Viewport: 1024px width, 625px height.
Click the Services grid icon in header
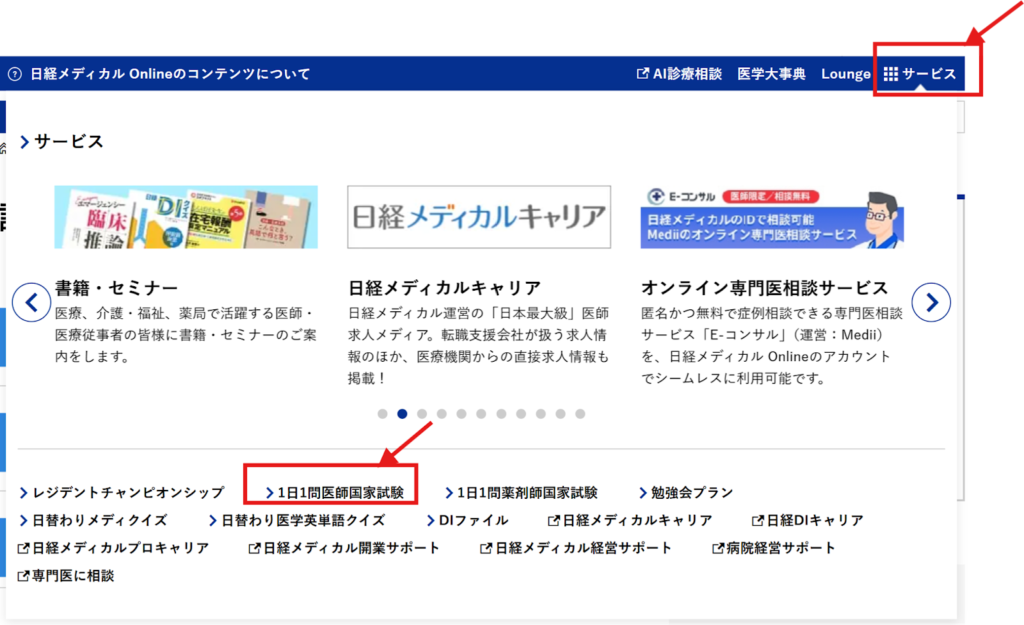coord(891,74)
